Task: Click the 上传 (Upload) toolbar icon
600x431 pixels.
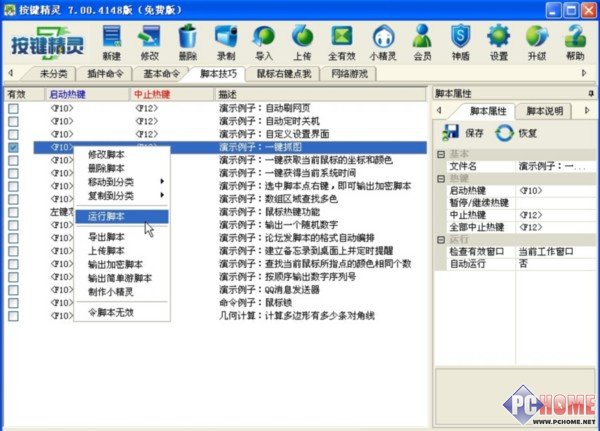Action: coord(303,41)
